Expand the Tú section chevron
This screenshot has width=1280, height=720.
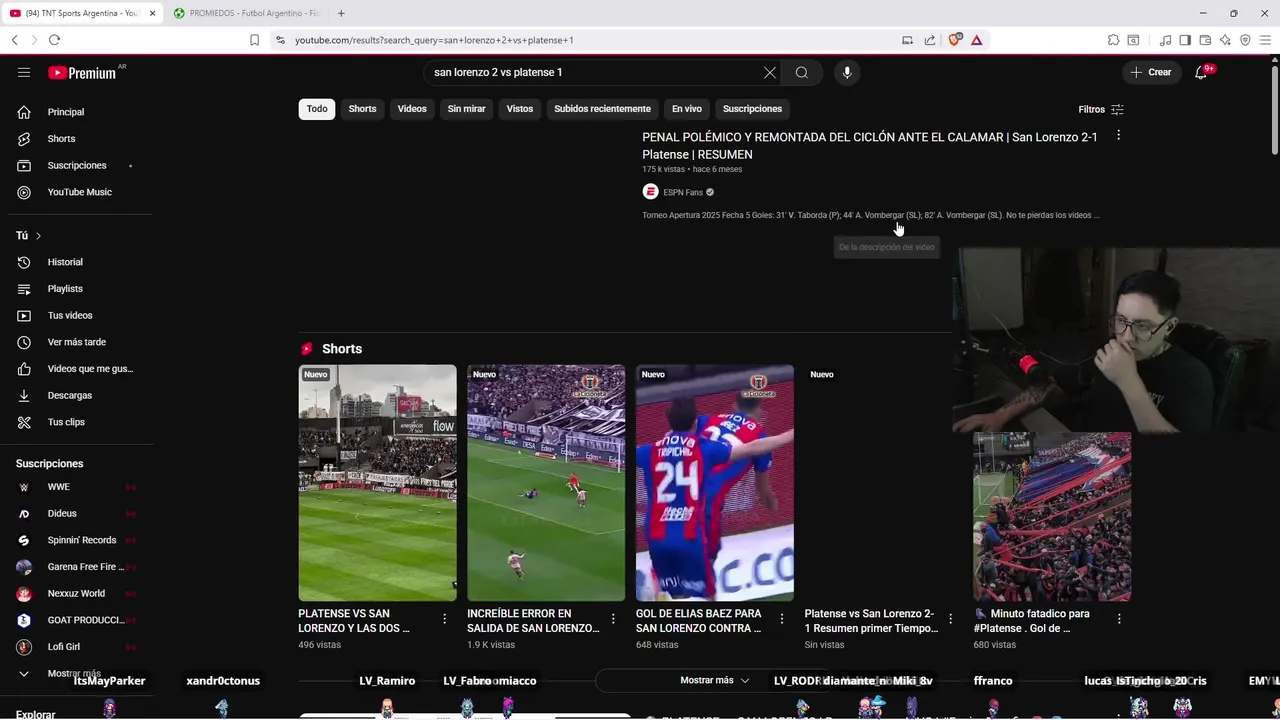pos(38,236)
